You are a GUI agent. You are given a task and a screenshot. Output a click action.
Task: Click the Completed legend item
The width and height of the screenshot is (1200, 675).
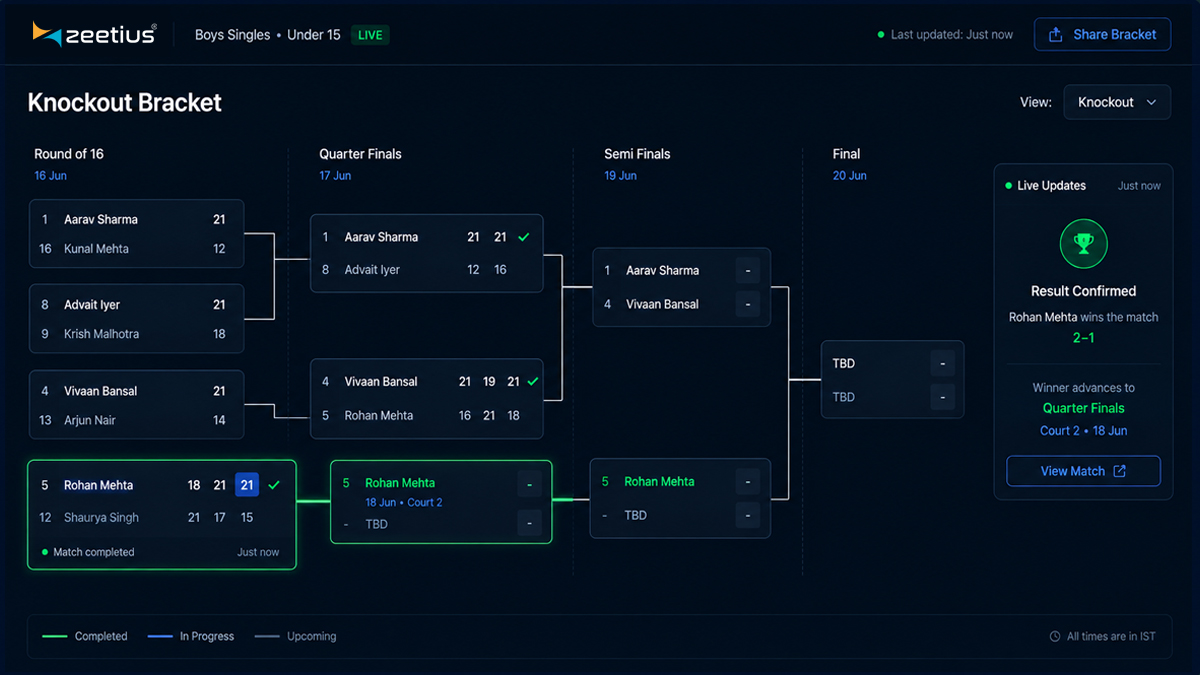[x=85, y=636]
